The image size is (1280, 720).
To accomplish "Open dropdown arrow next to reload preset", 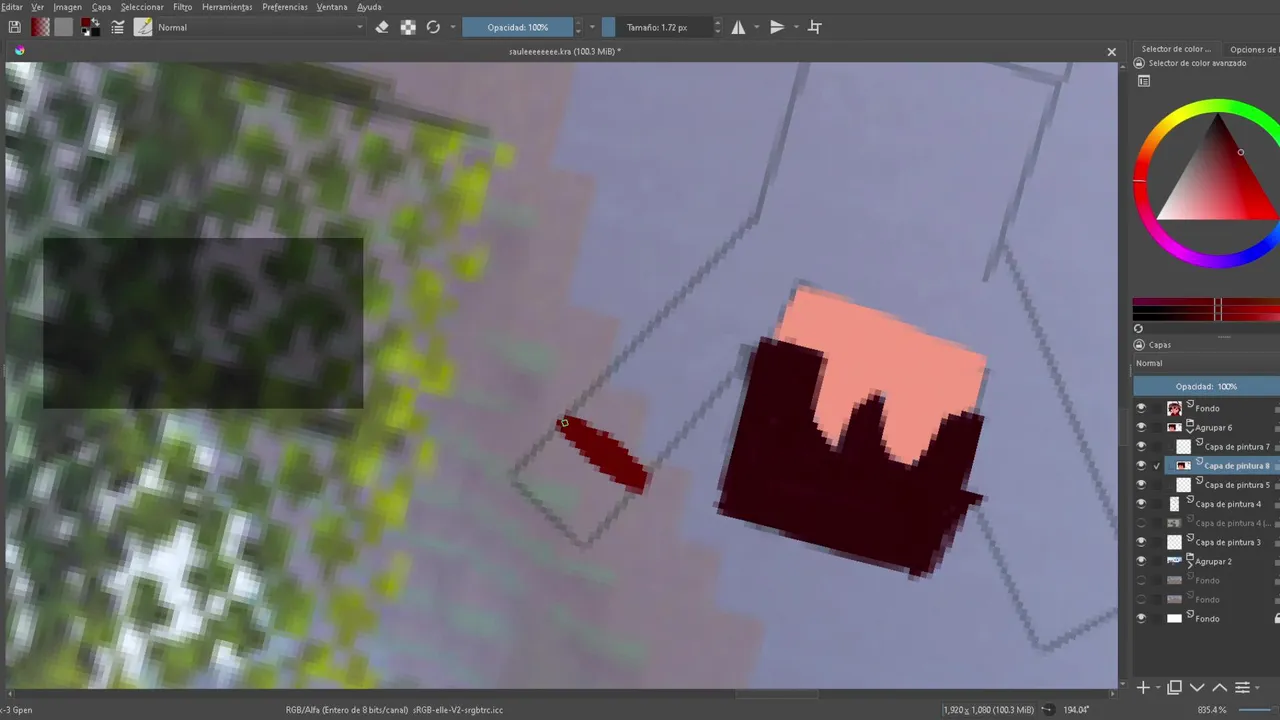I will pos(453,27).
